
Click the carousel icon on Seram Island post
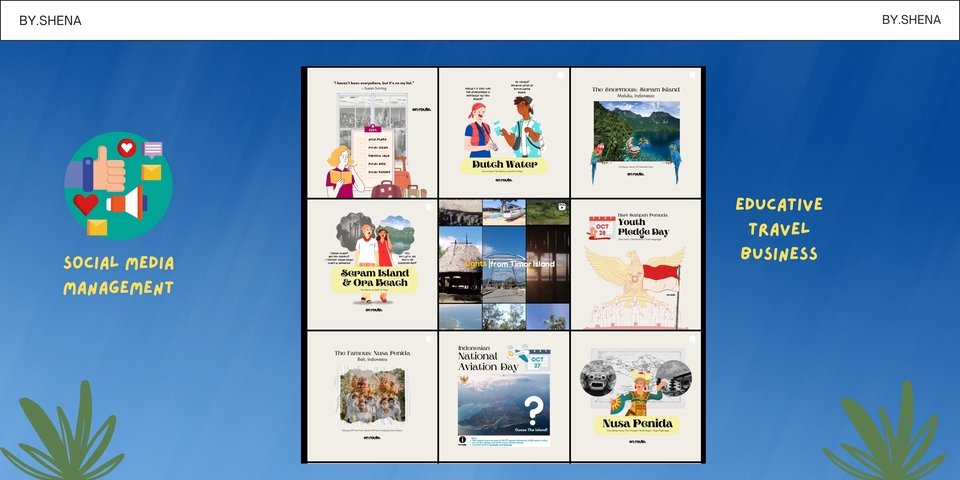[x=692, y=75]
